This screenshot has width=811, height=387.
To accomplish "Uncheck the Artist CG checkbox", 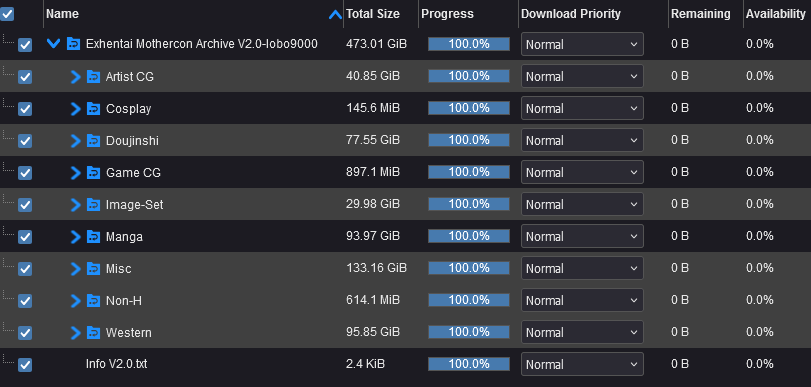I will [25, 77].
